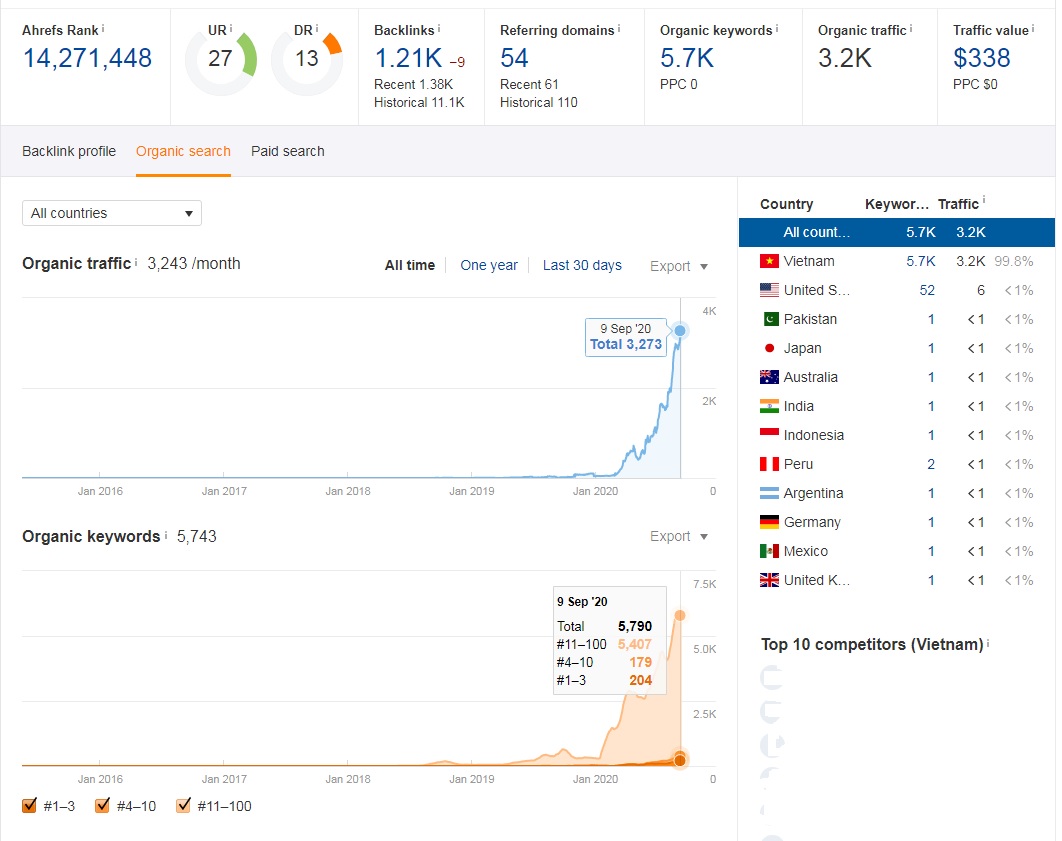Screen dimensions: 1062x841
Task: Click the 'Historical 11.1K' backlinks text
Action: [x=419, y=102]
